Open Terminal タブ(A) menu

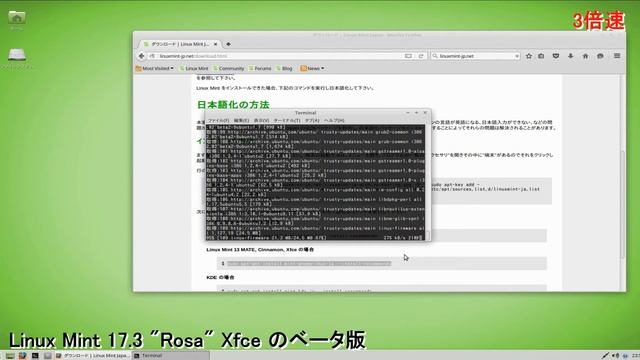[x=312, y=120]
